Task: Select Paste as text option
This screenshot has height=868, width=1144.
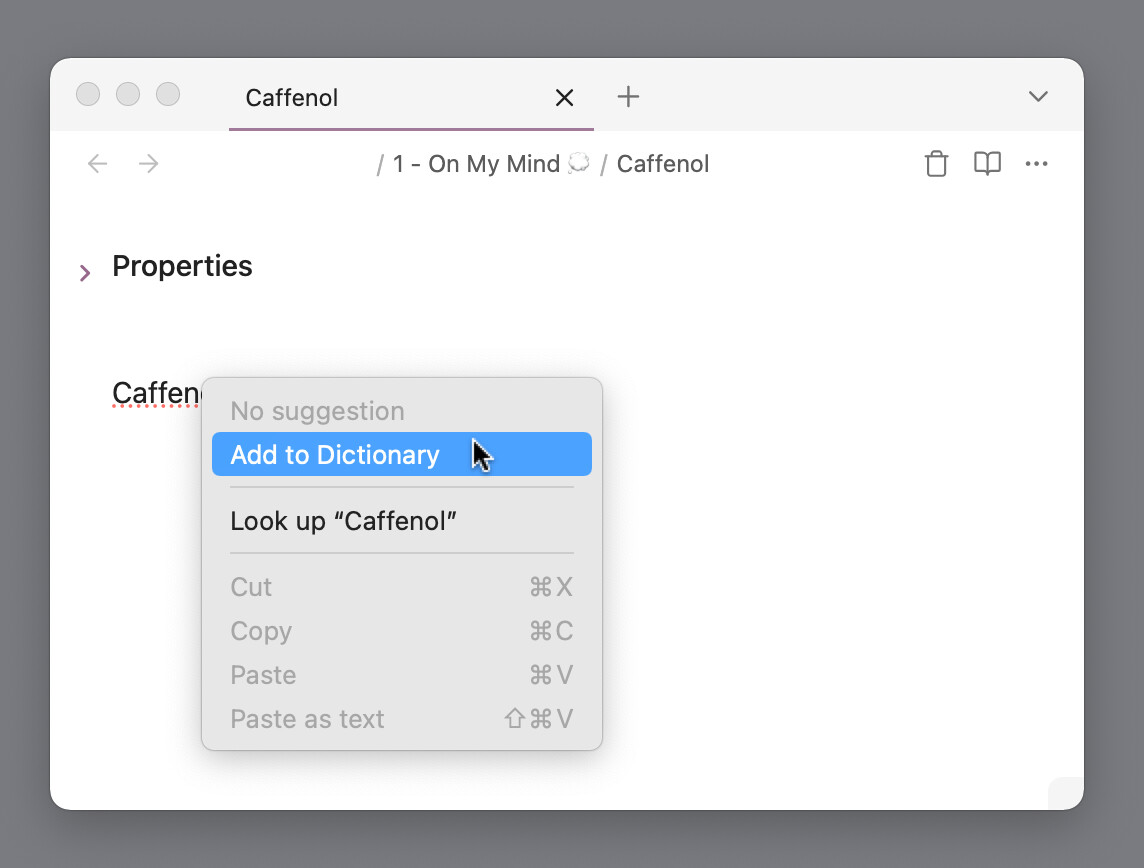Action: pos(307,719)
